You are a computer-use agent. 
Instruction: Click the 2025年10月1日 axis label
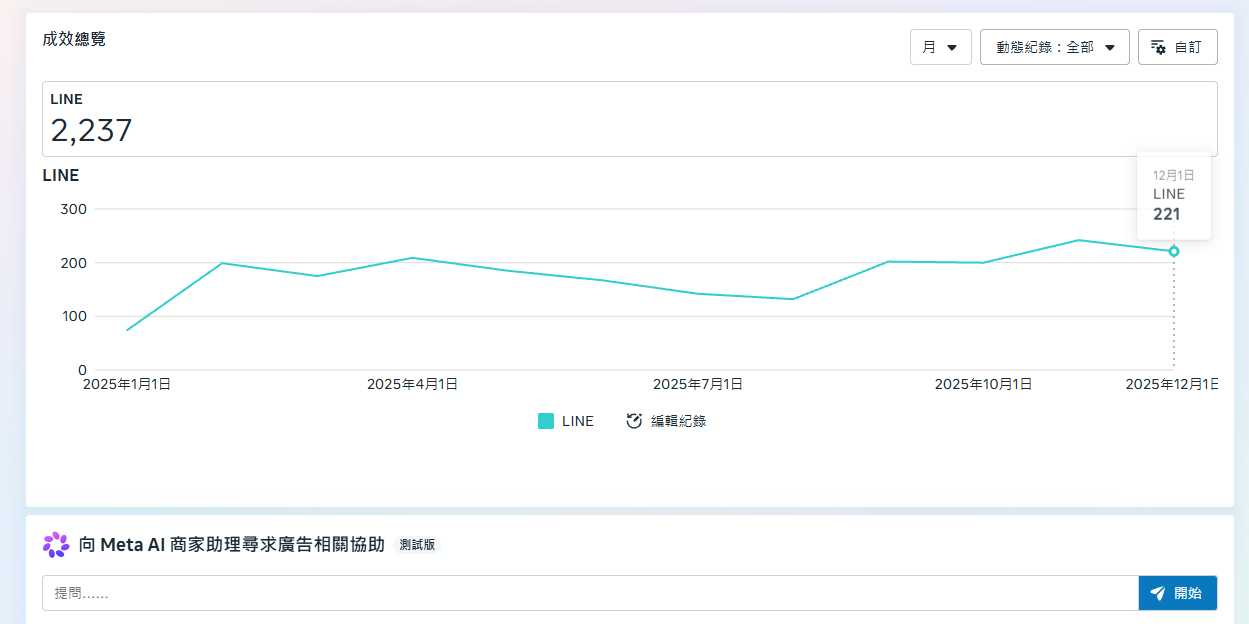983,384
